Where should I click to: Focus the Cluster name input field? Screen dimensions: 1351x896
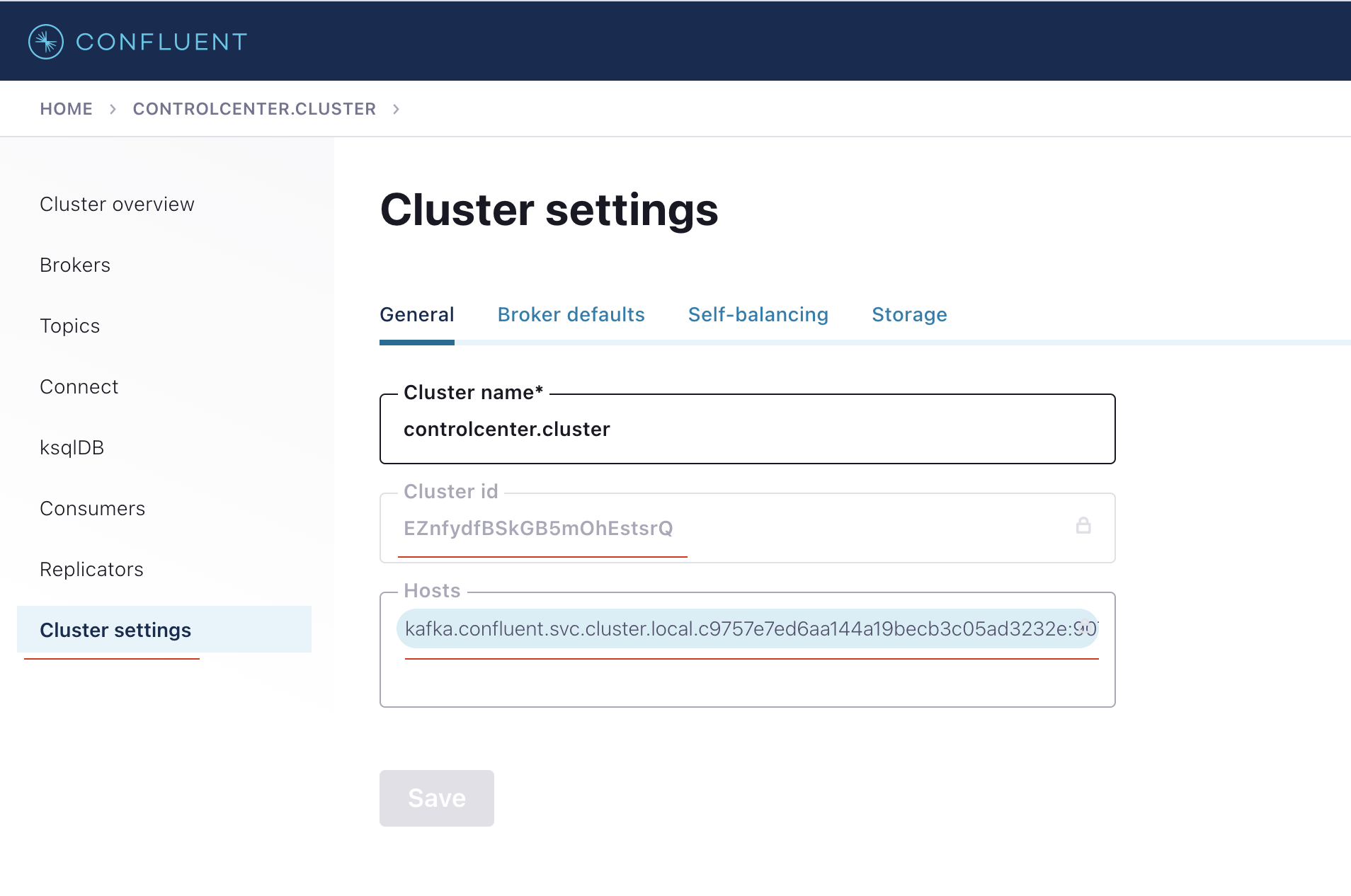(x=748, y=429)
